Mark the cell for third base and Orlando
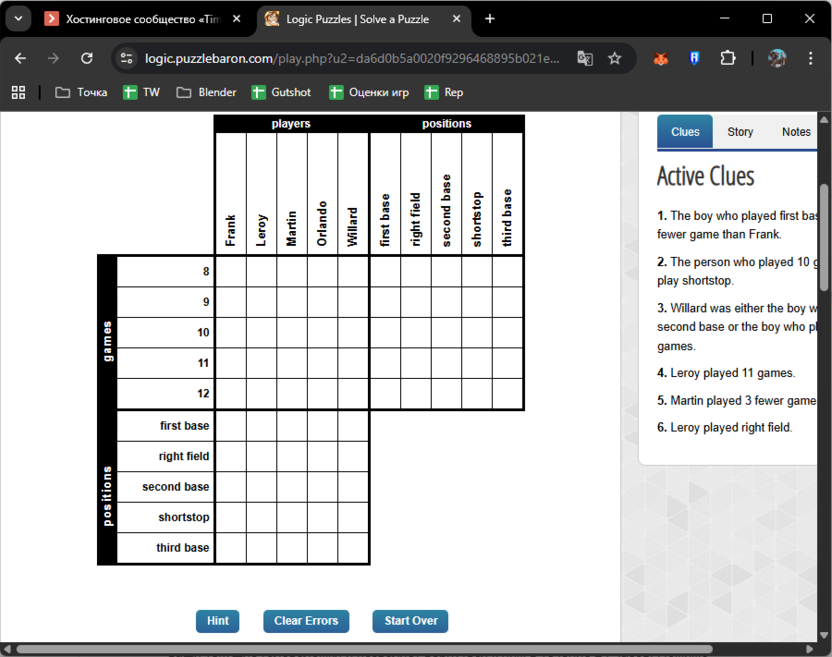 pos(322,548)
